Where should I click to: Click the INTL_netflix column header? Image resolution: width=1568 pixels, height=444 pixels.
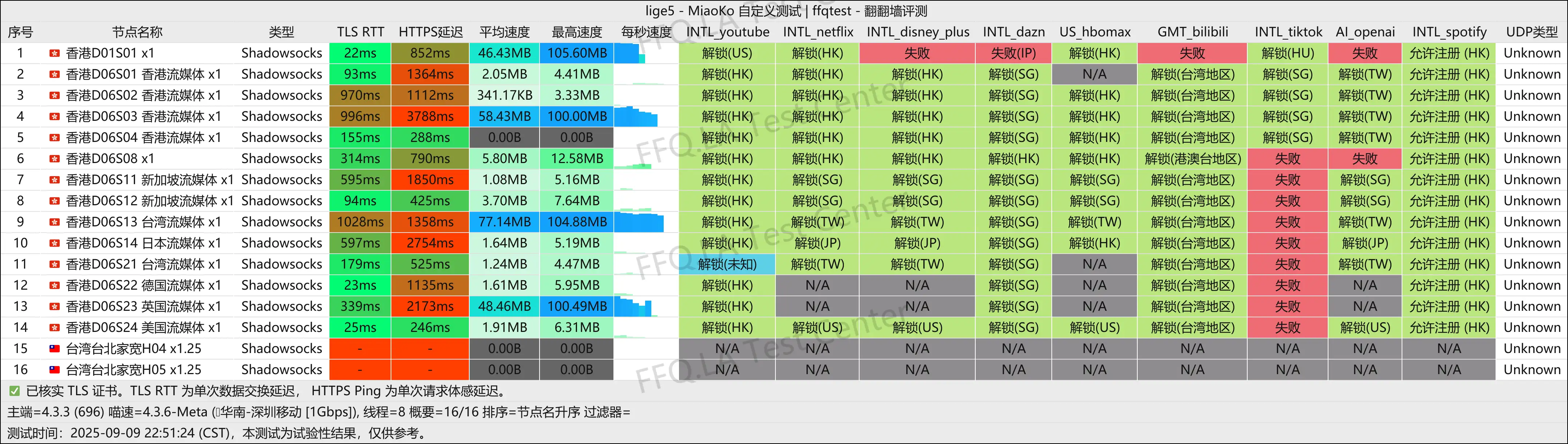pyautogui.click(x=817, y=32)
